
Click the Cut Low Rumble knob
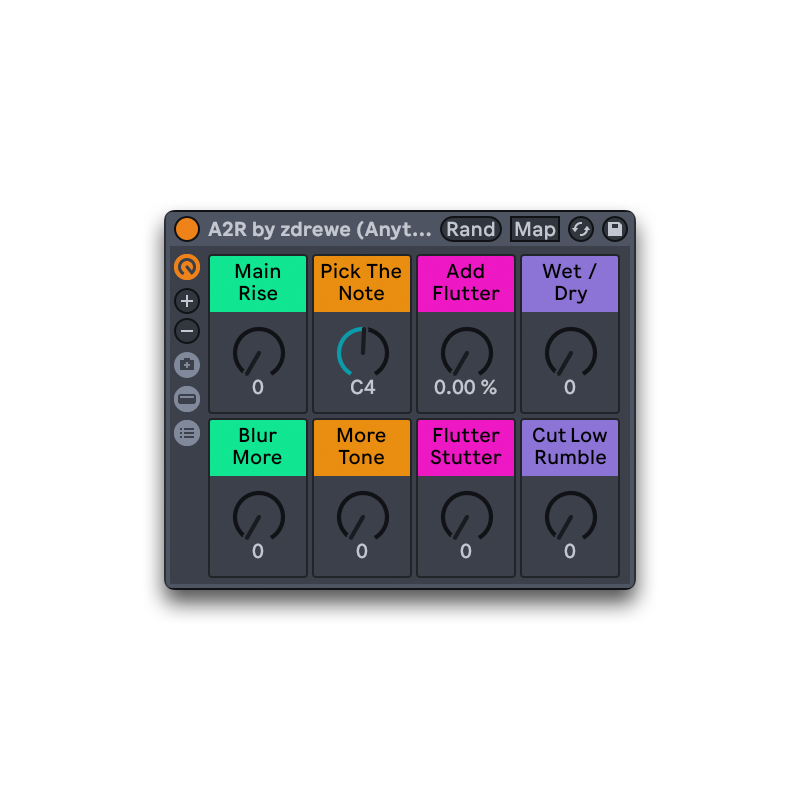[x=570, y=517]
